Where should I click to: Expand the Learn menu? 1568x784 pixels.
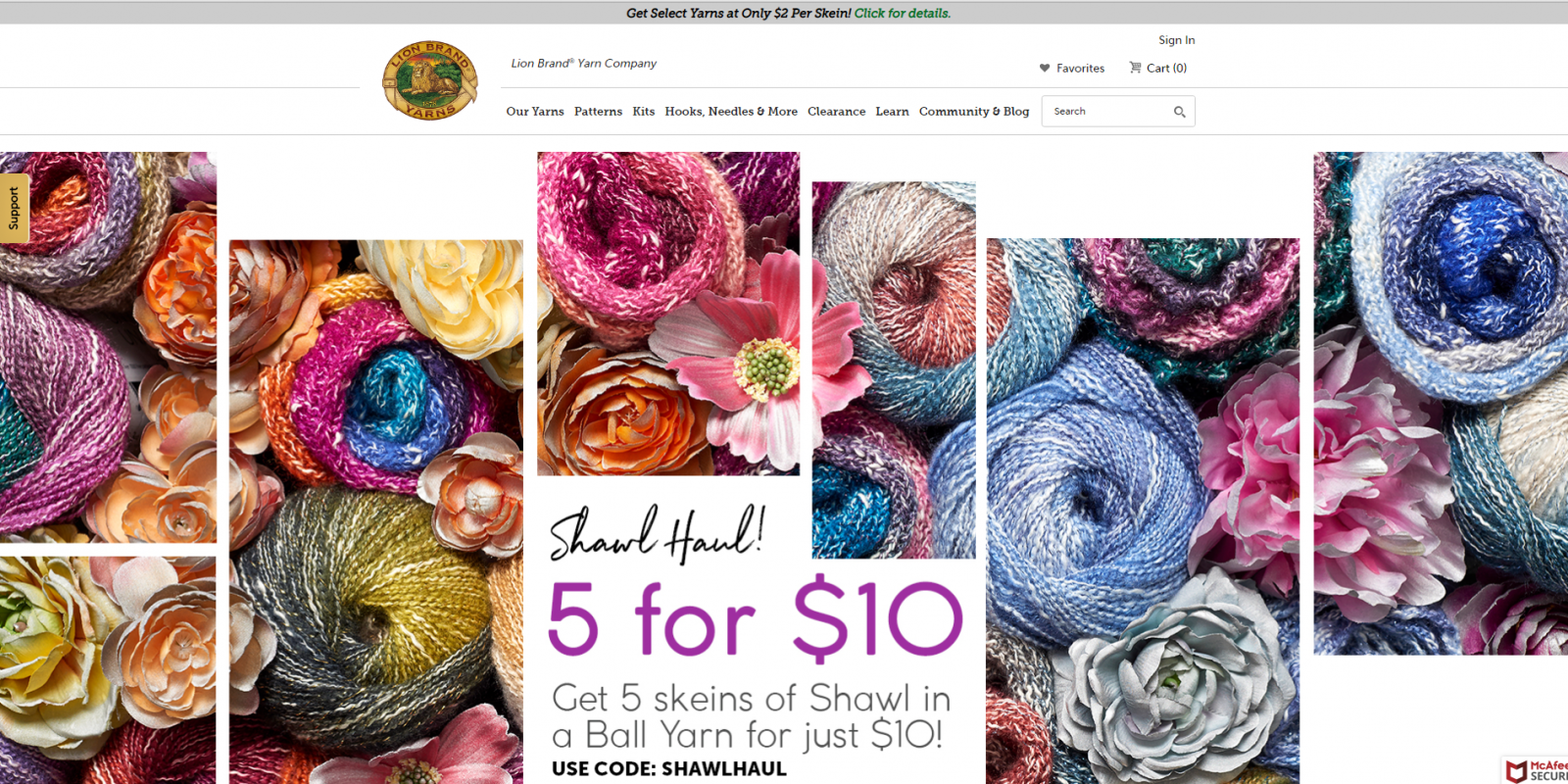tap(892, 112)
